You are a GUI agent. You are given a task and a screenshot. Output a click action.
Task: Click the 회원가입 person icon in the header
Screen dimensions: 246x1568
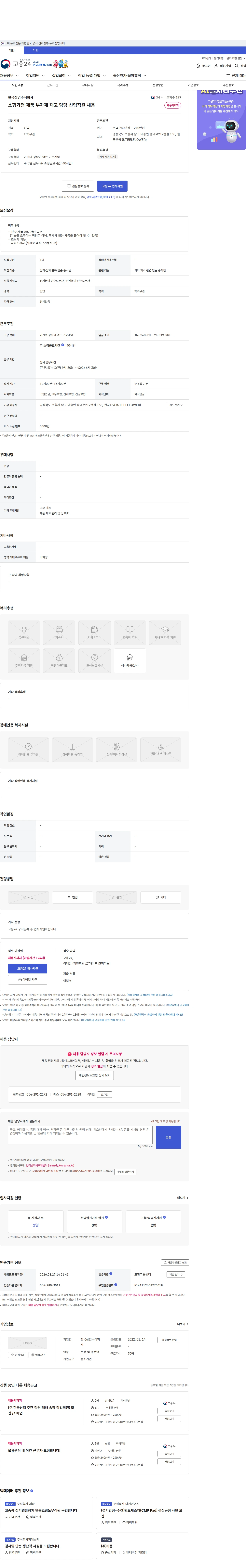[x=216, y=66]
